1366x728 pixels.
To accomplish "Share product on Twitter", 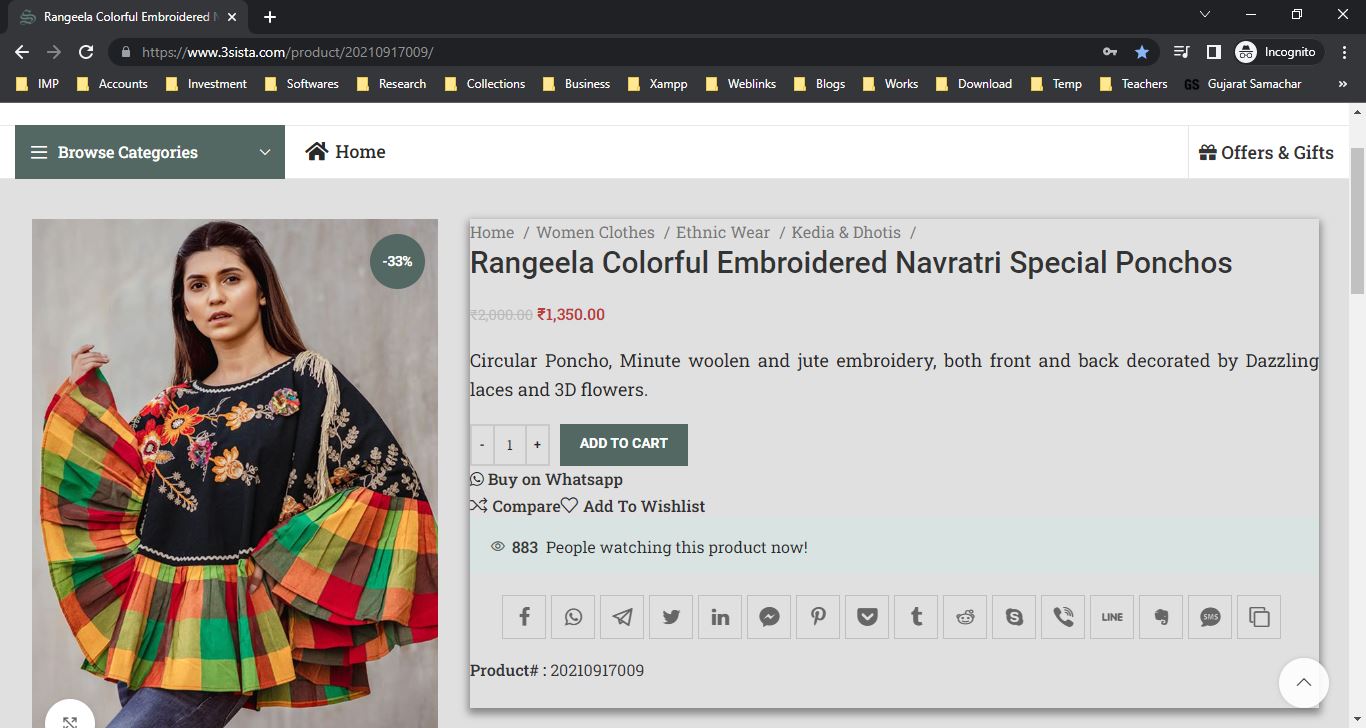I will click(671, 617).
